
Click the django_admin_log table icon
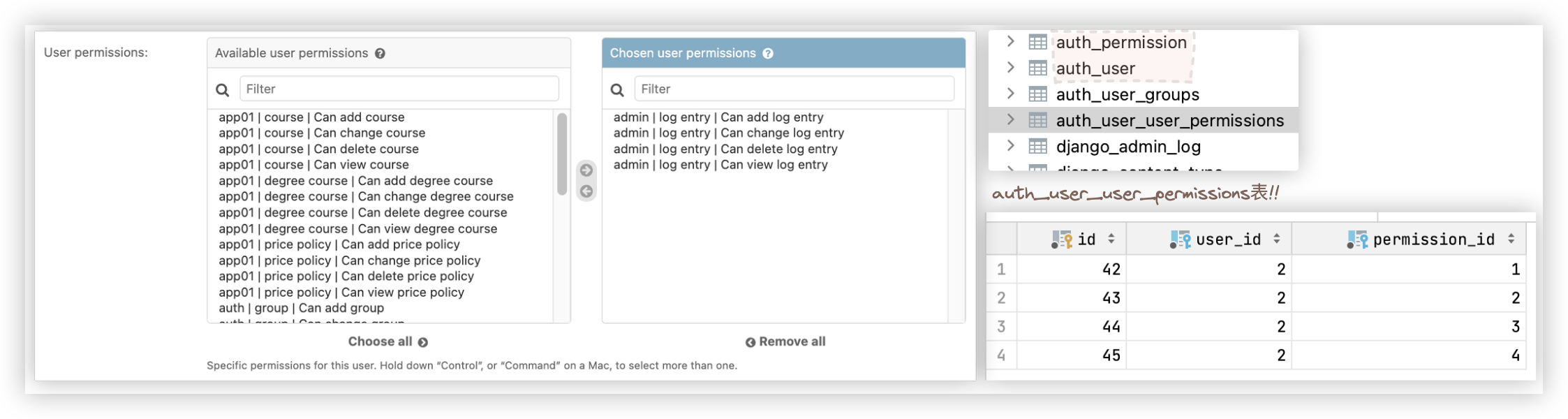point(1037,147)
